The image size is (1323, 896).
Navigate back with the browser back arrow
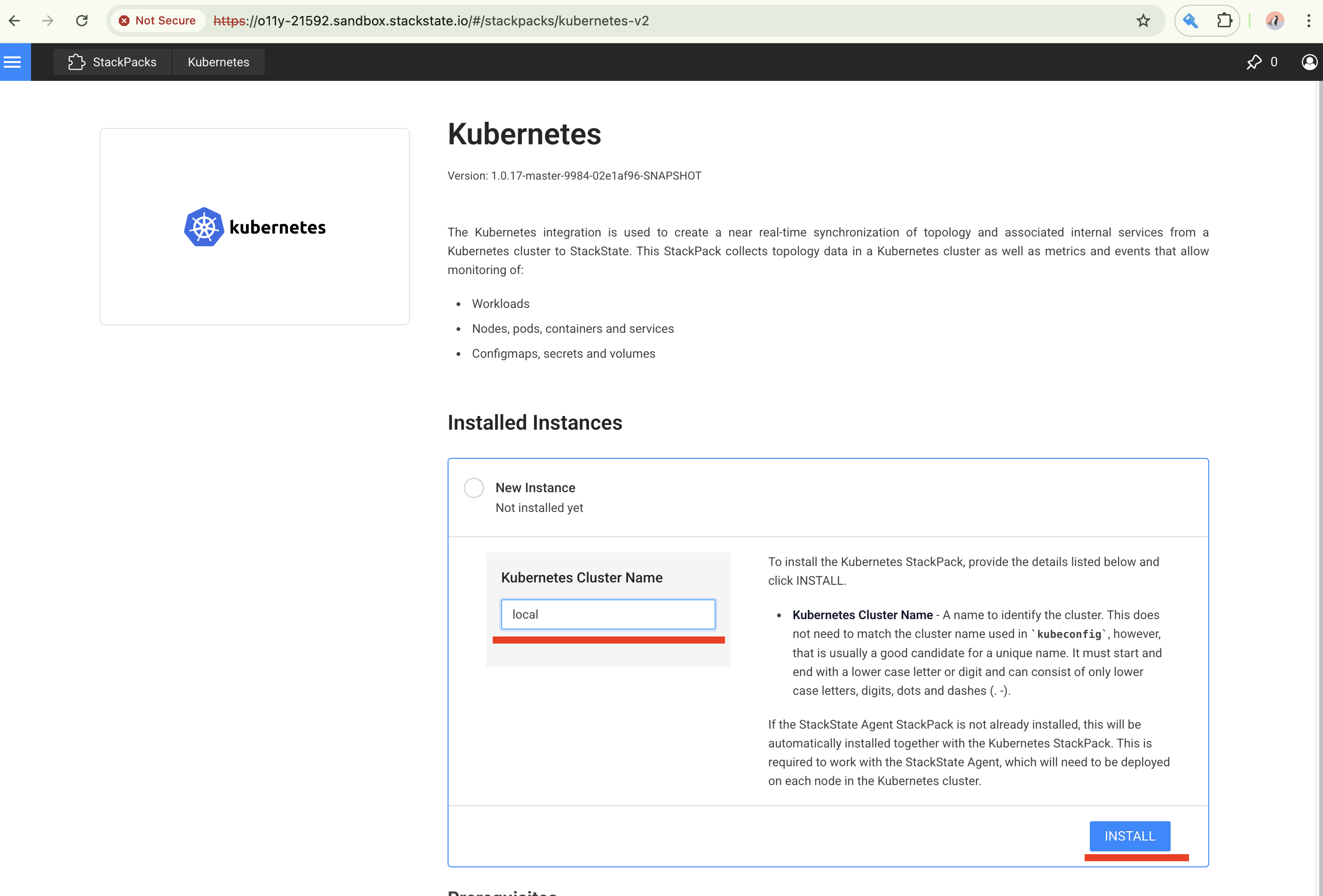click(x=14, y=21)
